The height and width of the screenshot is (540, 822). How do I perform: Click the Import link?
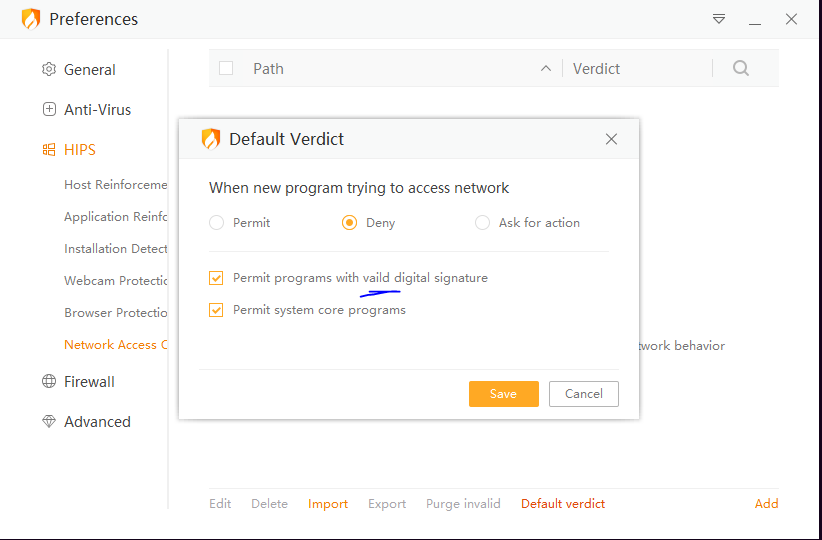(x=328, y=504)
